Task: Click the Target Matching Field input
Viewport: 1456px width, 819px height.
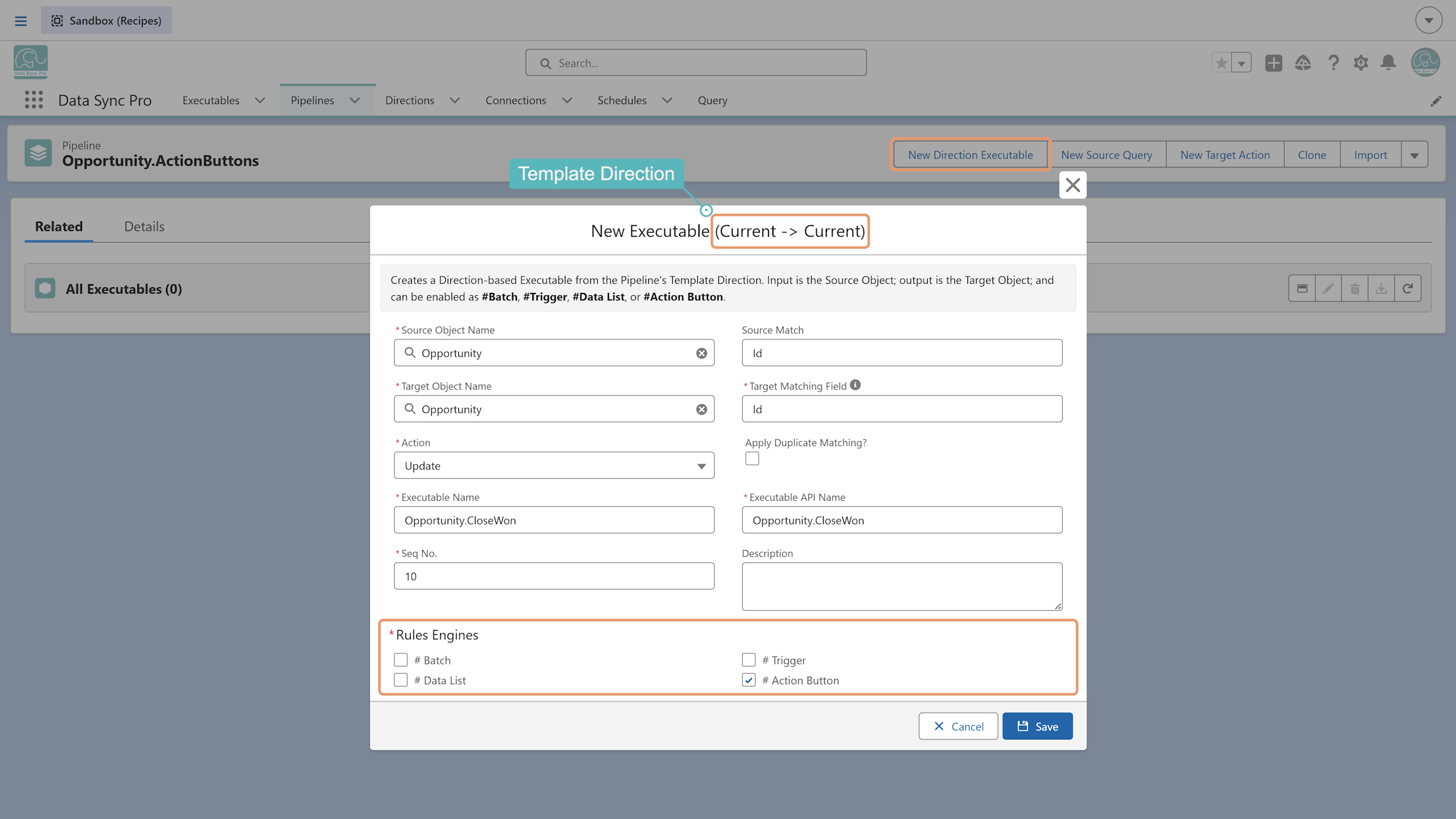Action: (902, 409)
